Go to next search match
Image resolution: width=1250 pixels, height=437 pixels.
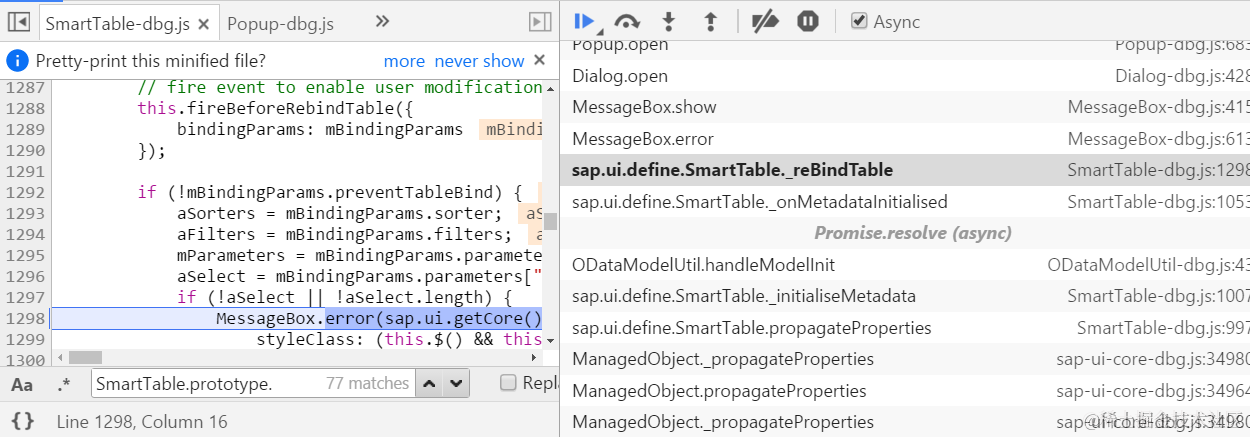pyautogui.click(x=456, y=383)
